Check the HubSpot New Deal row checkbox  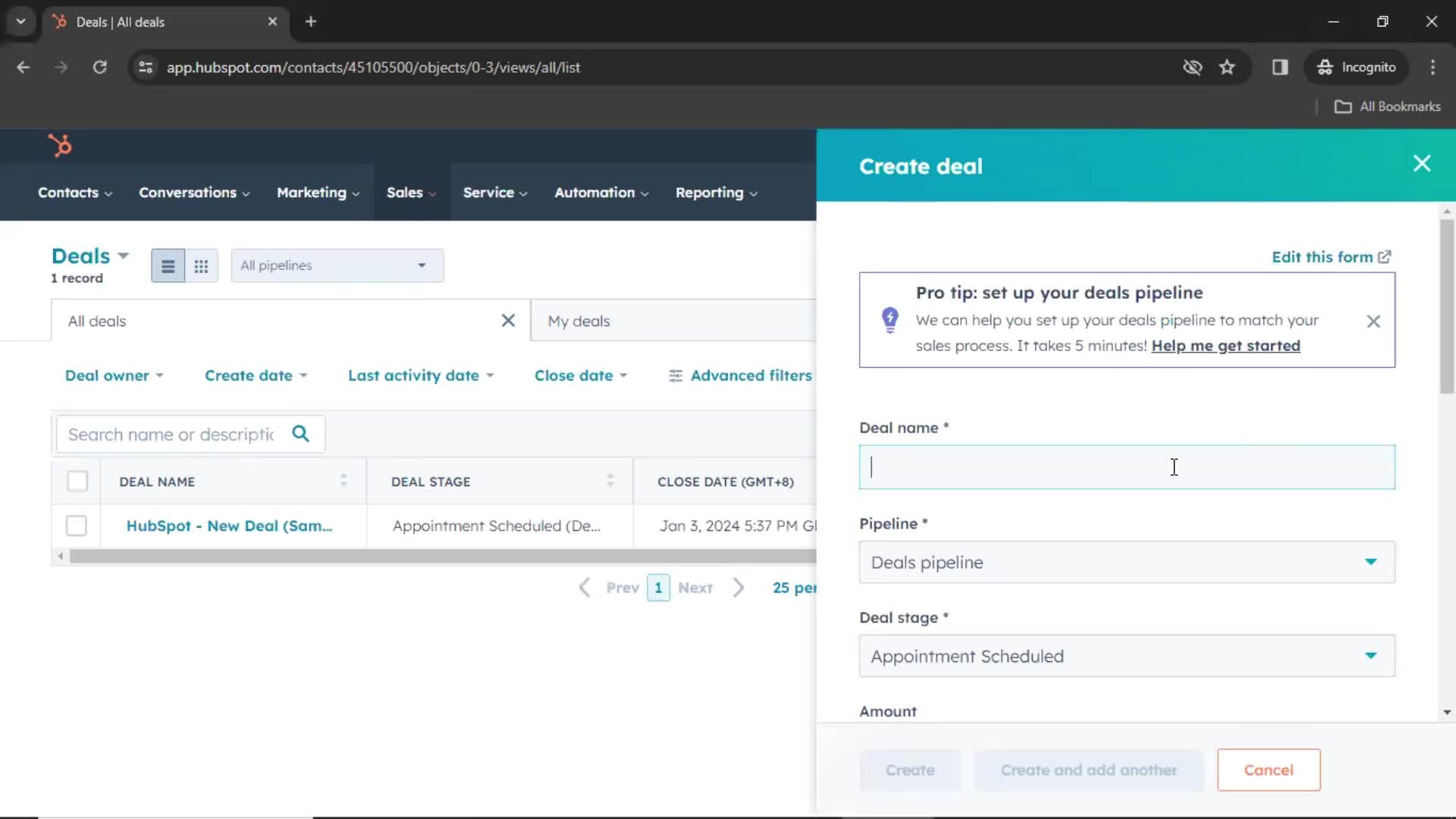click(x=77, y=526)
